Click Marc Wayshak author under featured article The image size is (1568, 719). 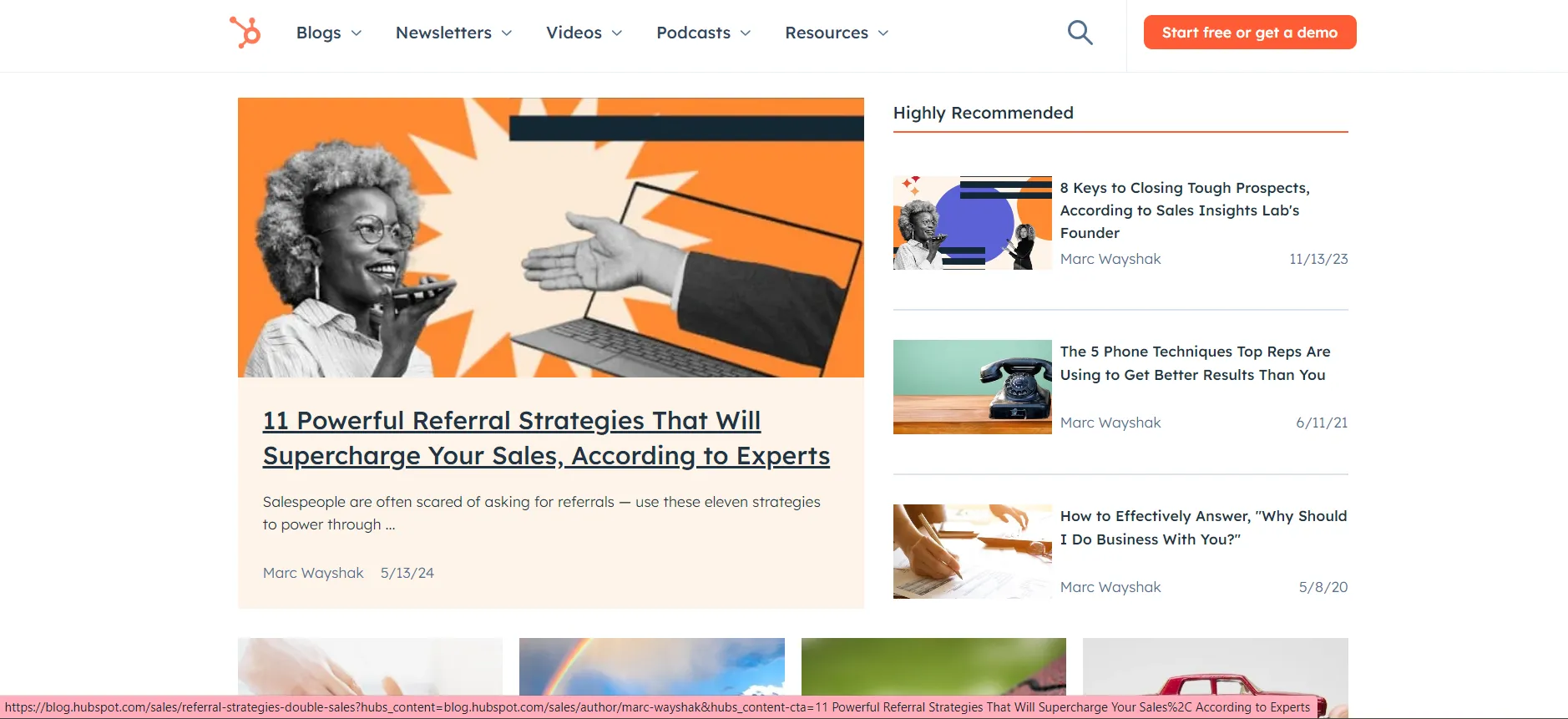[x=313, y=573]
